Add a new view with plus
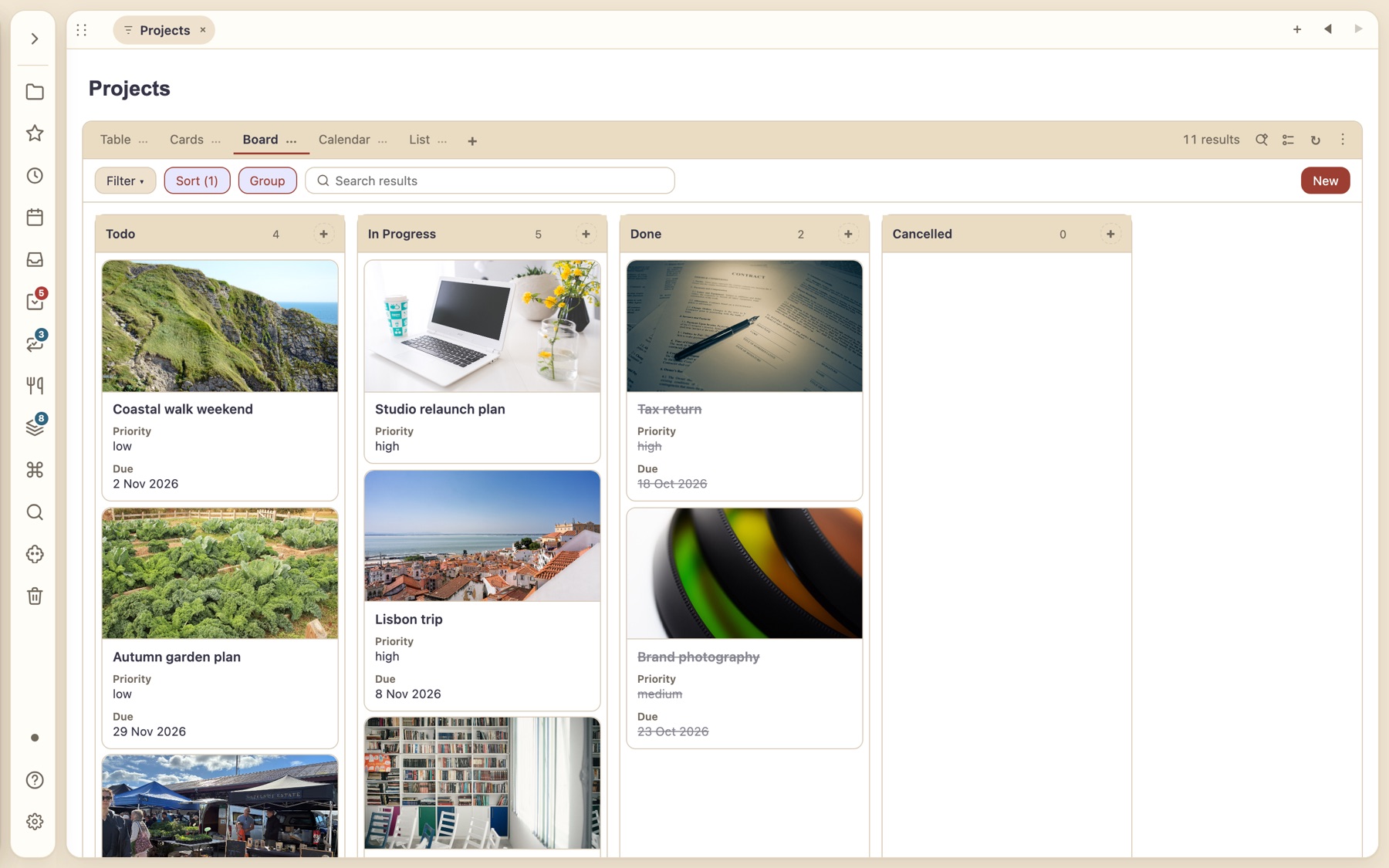The image size is (1389, 868). pos(472,140)
